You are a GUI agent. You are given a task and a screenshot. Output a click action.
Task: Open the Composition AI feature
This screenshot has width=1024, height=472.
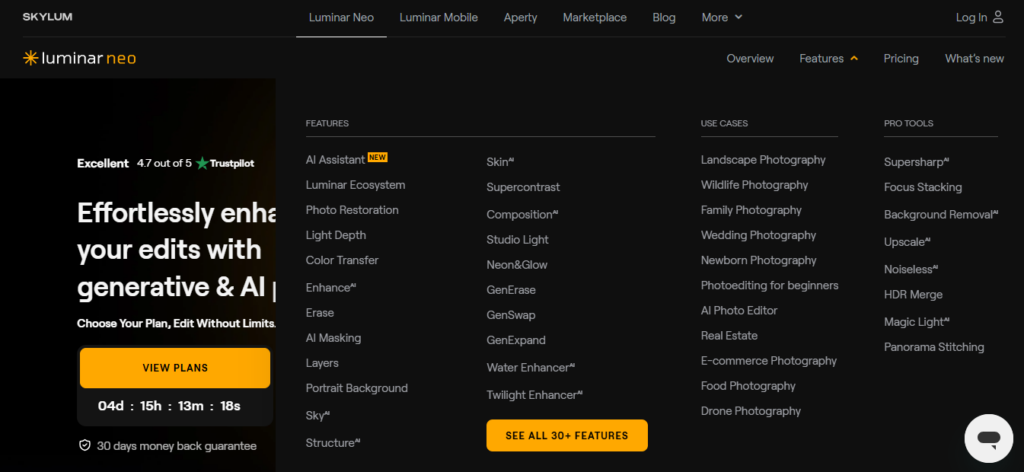(522, 214)
